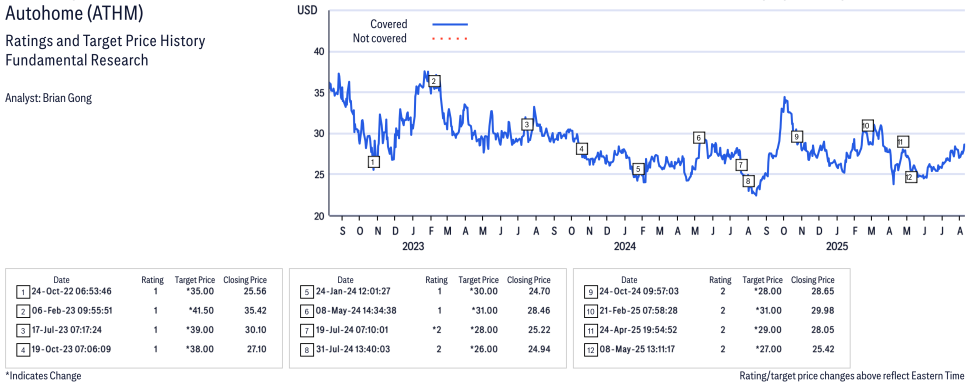975x382 pixels.
Task: Click the 2024 year label under the chart
Action: pos(625,246)
